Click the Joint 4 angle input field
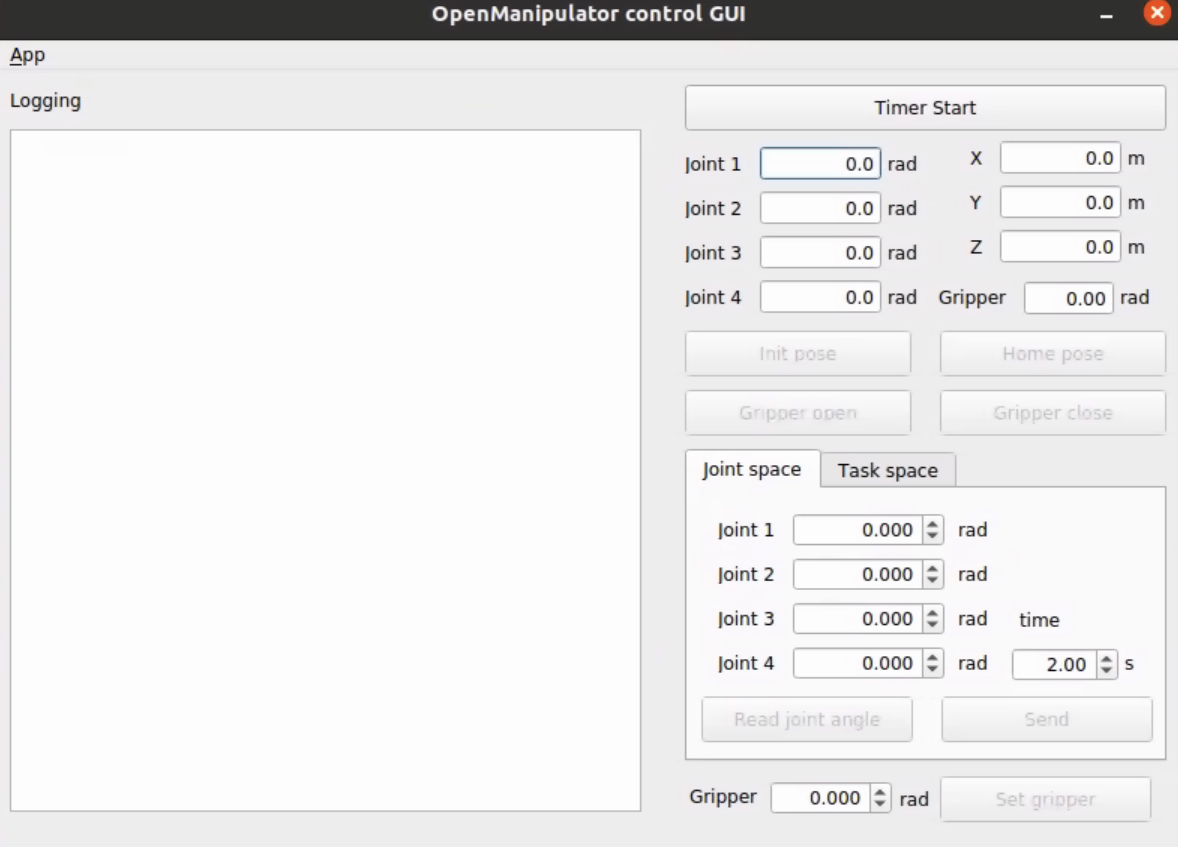The width and height of the screenshot is (1178, 847). pyautogui.click(x=820, y=297)
